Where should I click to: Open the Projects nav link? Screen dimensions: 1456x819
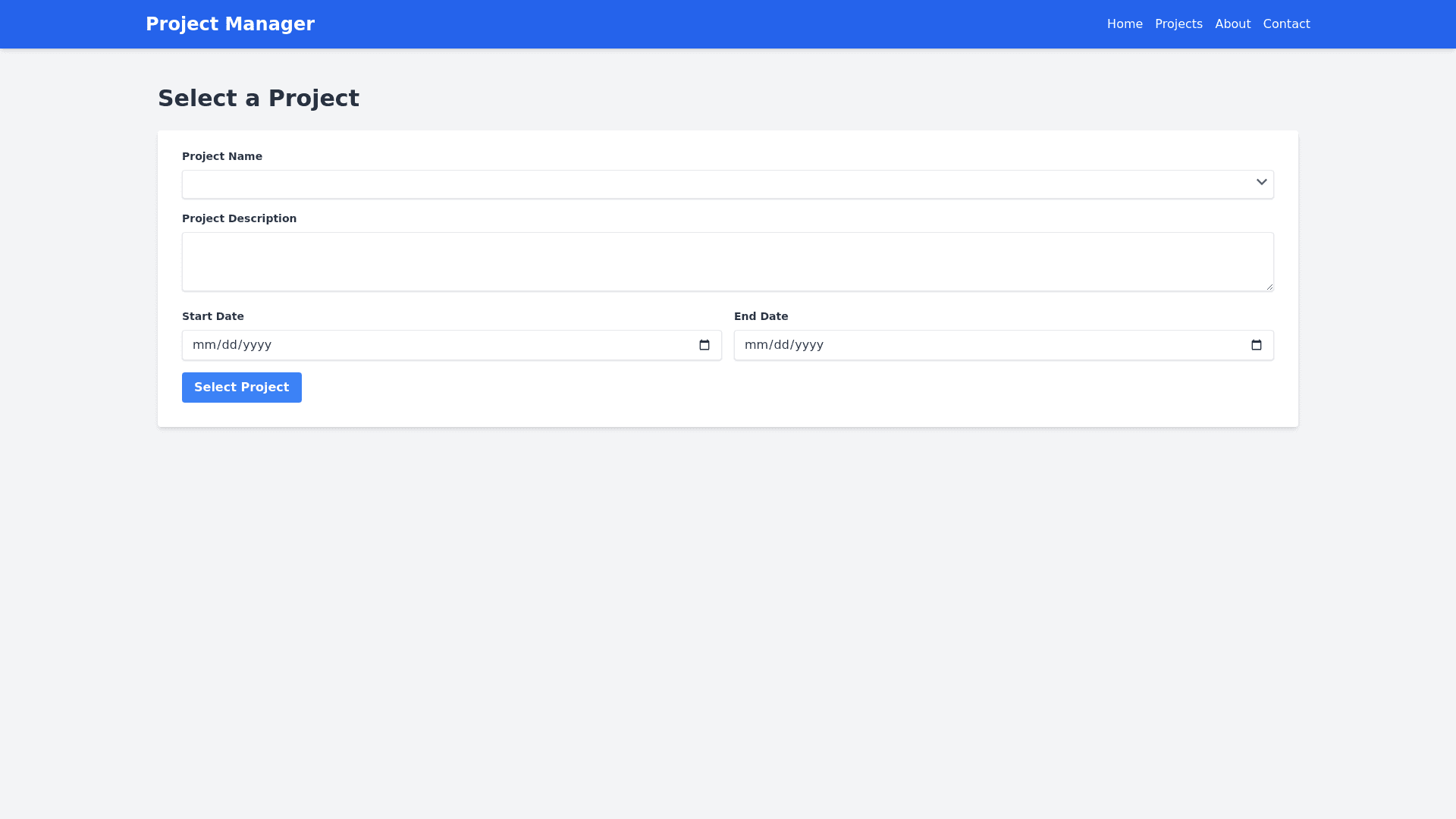pos(1178,24)
